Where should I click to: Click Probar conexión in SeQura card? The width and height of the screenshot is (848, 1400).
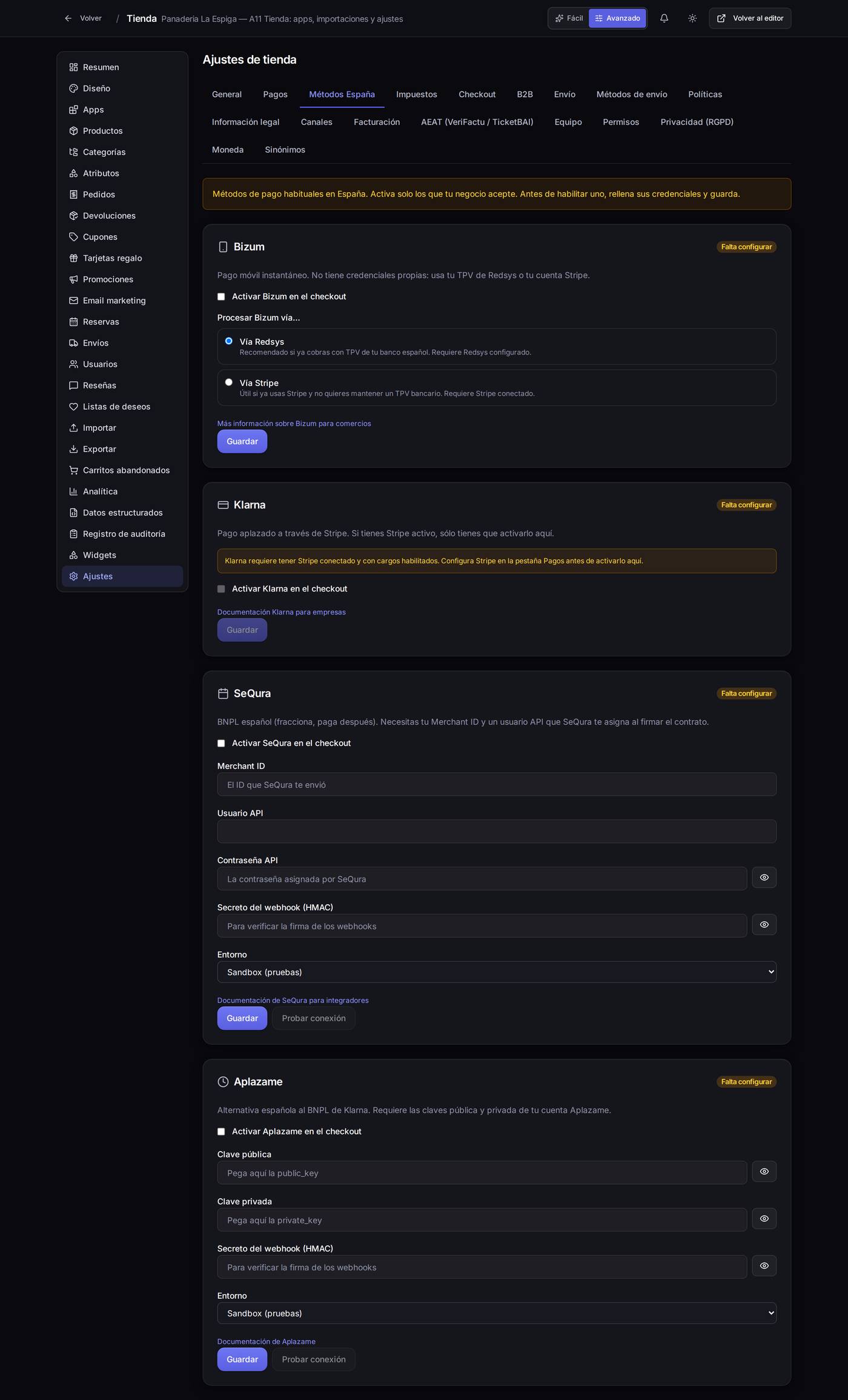314,1018
